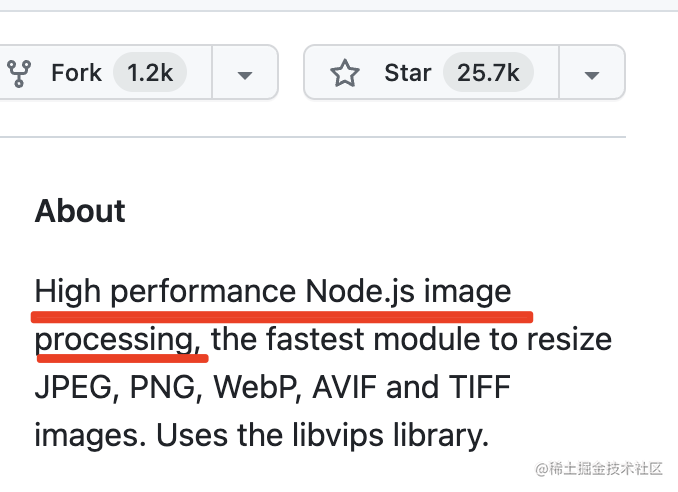Click the word "AVIF" in description
678x492 pixels.
point(372,387)
